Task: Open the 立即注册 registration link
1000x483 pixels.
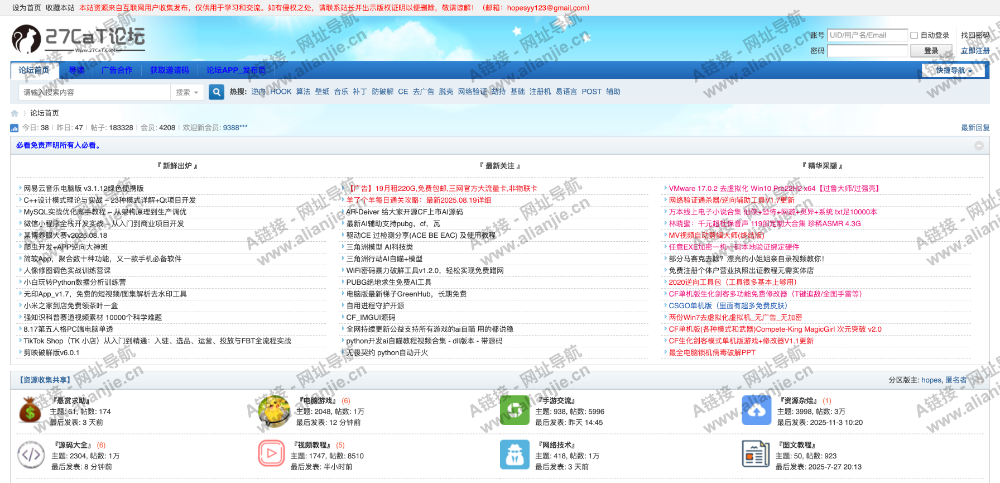Action: point(975,50)
